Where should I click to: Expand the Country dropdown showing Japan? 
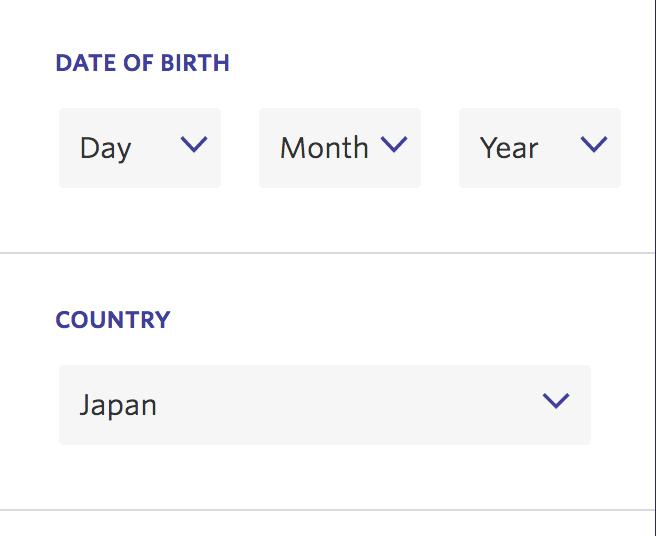pyautogui.click(x=325, y=405)
